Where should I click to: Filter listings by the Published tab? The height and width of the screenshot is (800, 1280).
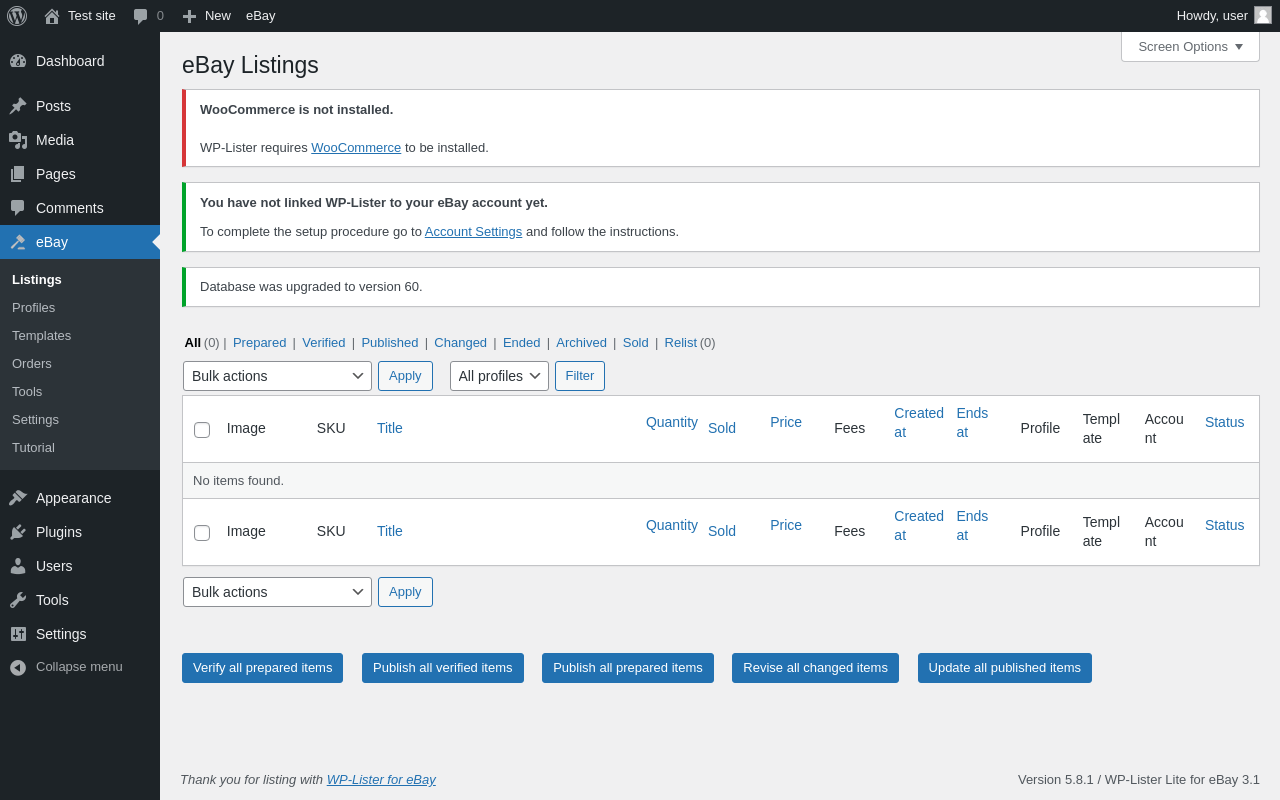(390, 343)
